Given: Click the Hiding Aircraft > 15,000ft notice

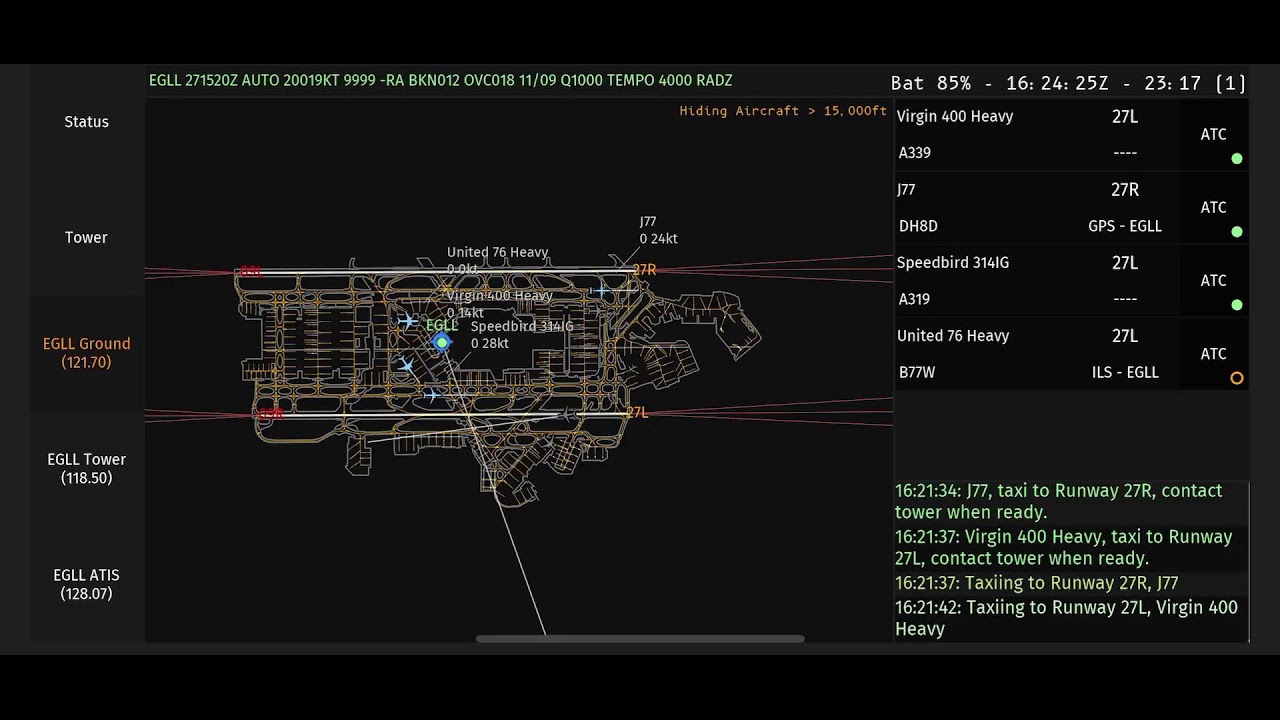Looking at the screenshot, I should [x=783, y=111].
